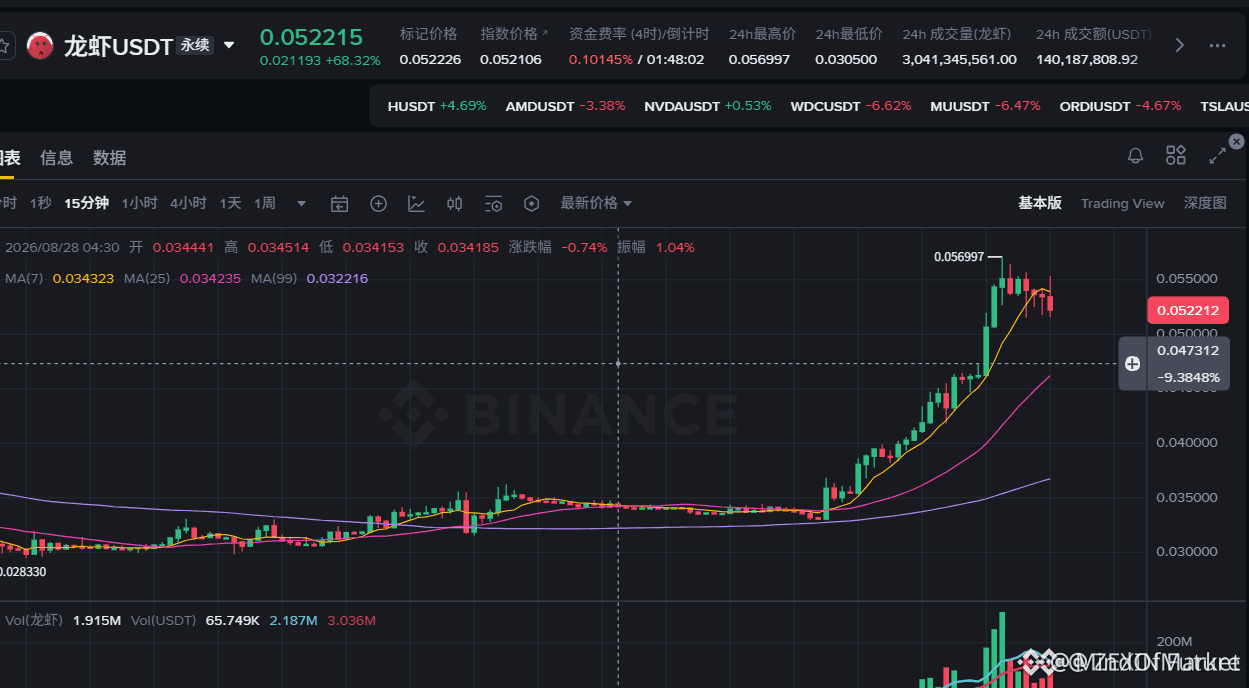Open the candlestick chart-type icon

455,204
